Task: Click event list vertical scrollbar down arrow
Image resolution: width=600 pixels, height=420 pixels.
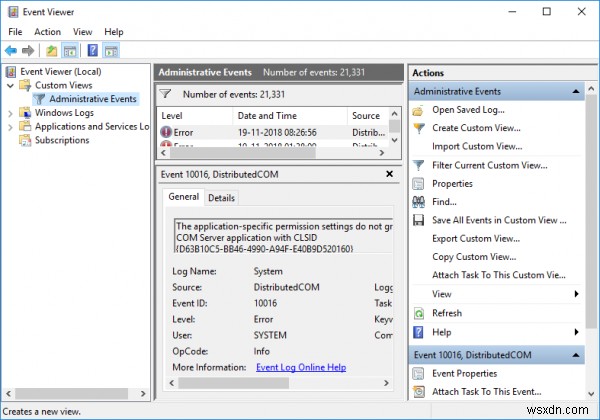Action: point(395,140)
